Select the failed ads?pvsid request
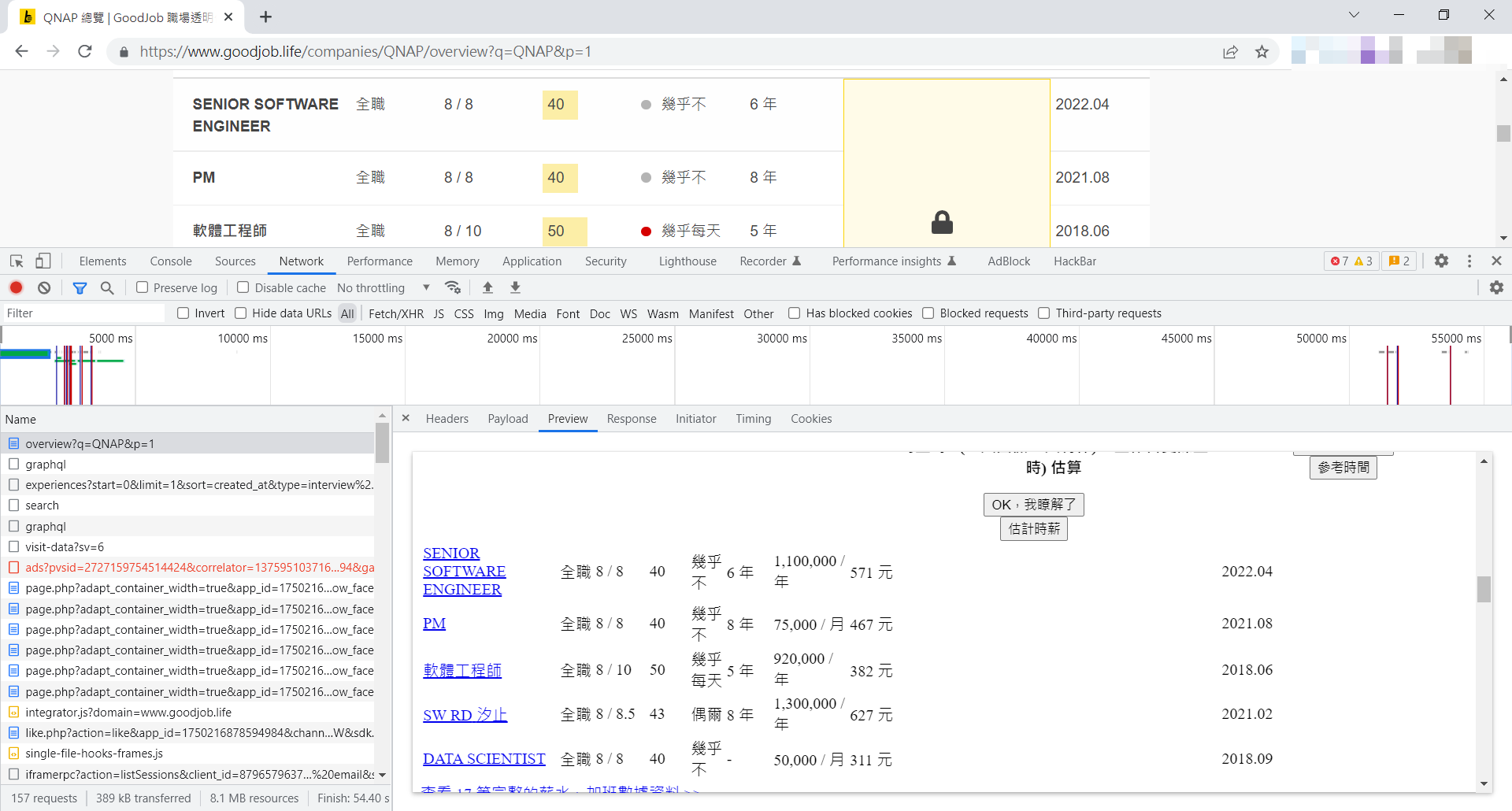 pos(187,568)
